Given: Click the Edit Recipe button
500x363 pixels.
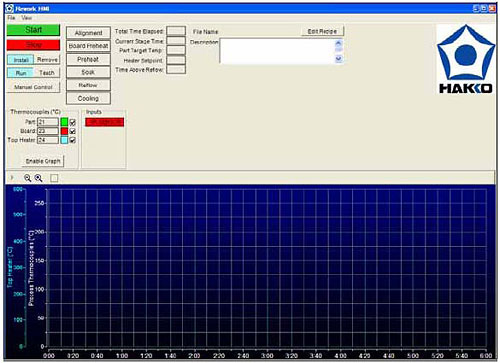Looking at the screenshot, I should point(322,31).
